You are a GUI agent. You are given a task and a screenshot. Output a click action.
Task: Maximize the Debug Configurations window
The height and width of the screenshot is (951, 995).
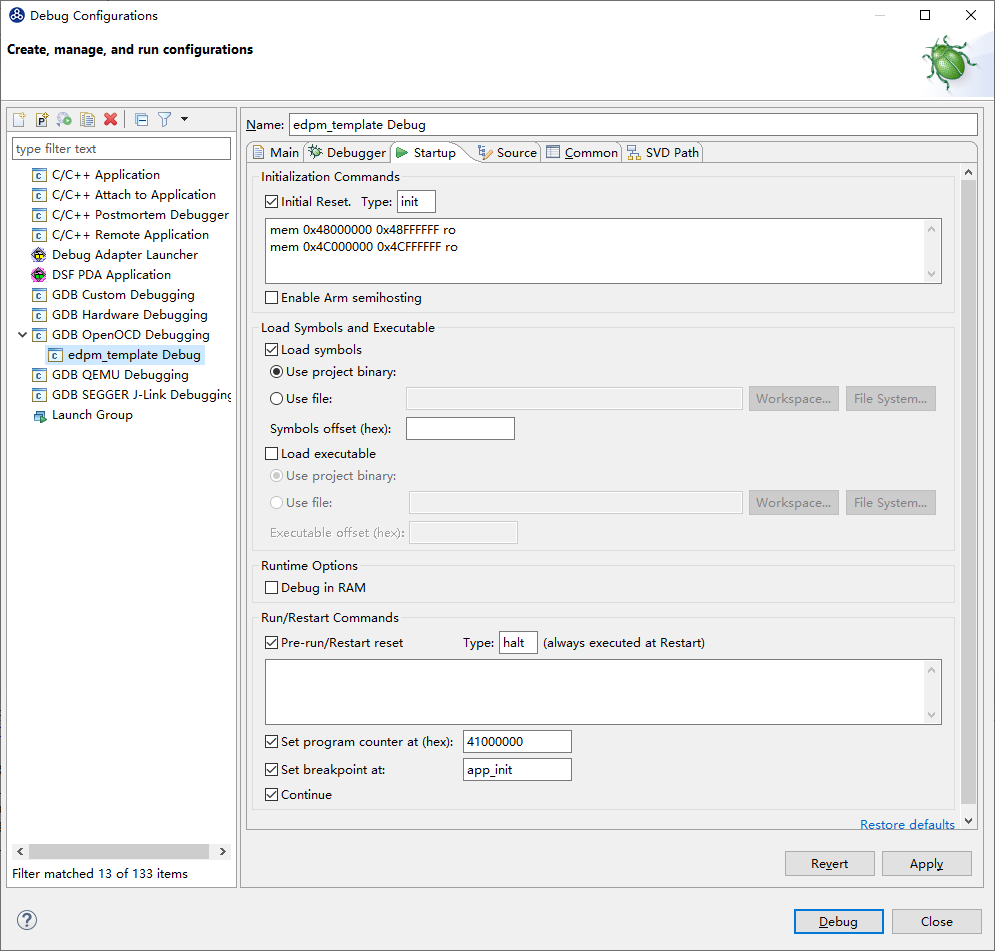click(x=925, y=15)
